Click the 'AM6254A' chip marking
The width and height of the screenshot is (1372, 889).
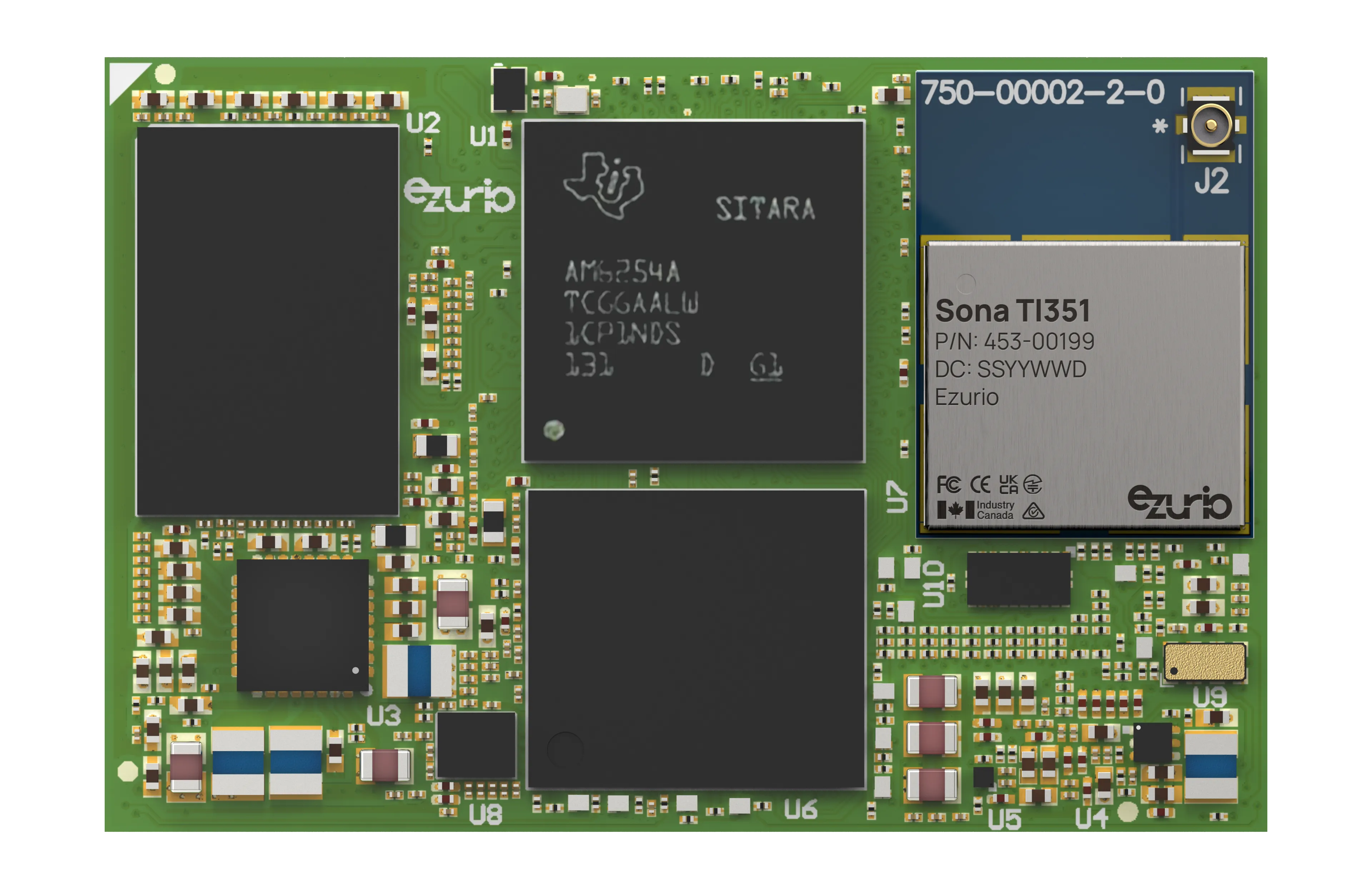pyautogui.click(x=622, y=271)
